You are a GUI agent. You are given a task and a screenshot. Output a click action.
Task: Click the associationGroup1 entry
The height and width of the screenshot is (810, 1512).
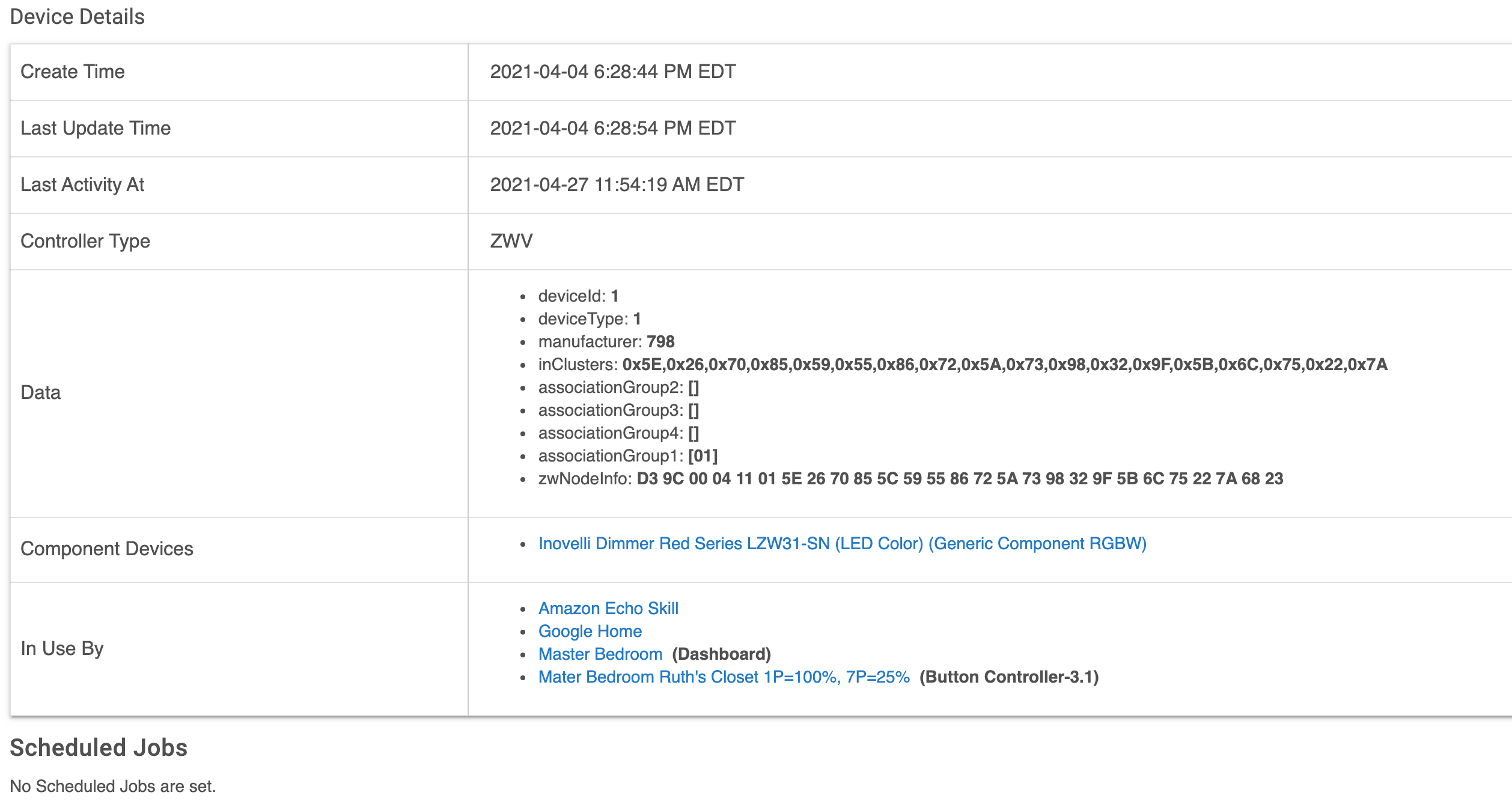click(628, 456)
